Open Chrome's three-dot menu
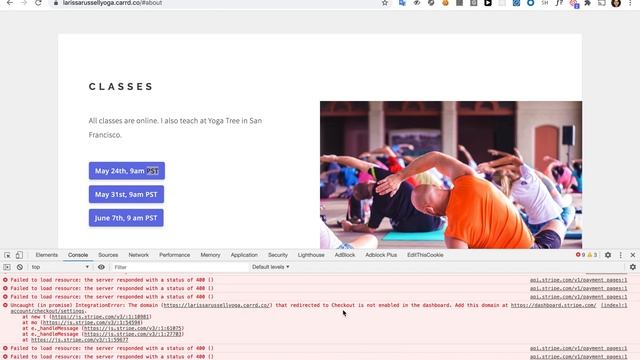Viewport: 640px width, 360px height. (630, 3)
